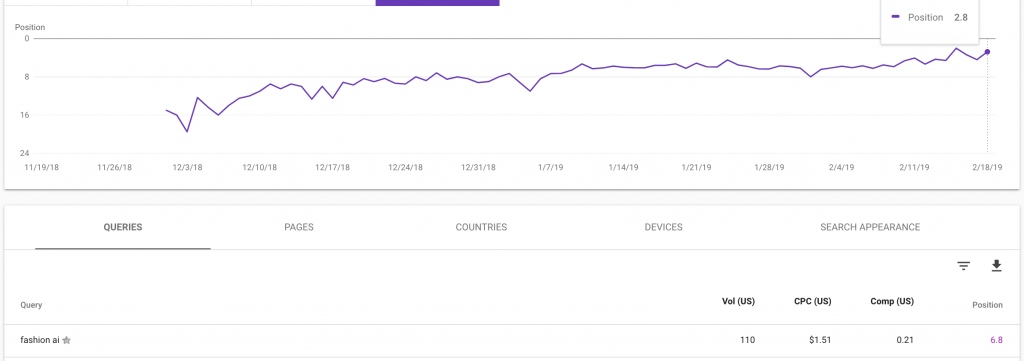
Task: Click the Query column header
Action: tap(31, 305)
